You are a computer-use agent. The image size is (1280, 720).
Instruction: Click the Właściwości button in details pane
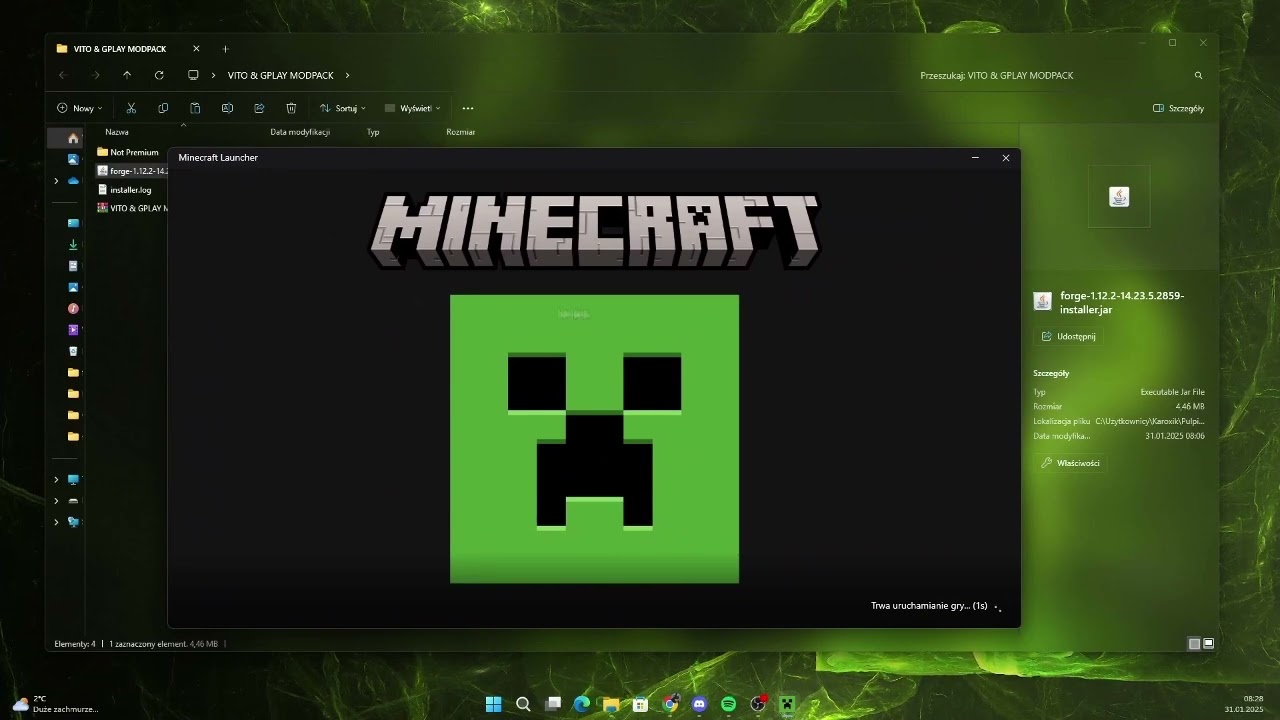1070,463
